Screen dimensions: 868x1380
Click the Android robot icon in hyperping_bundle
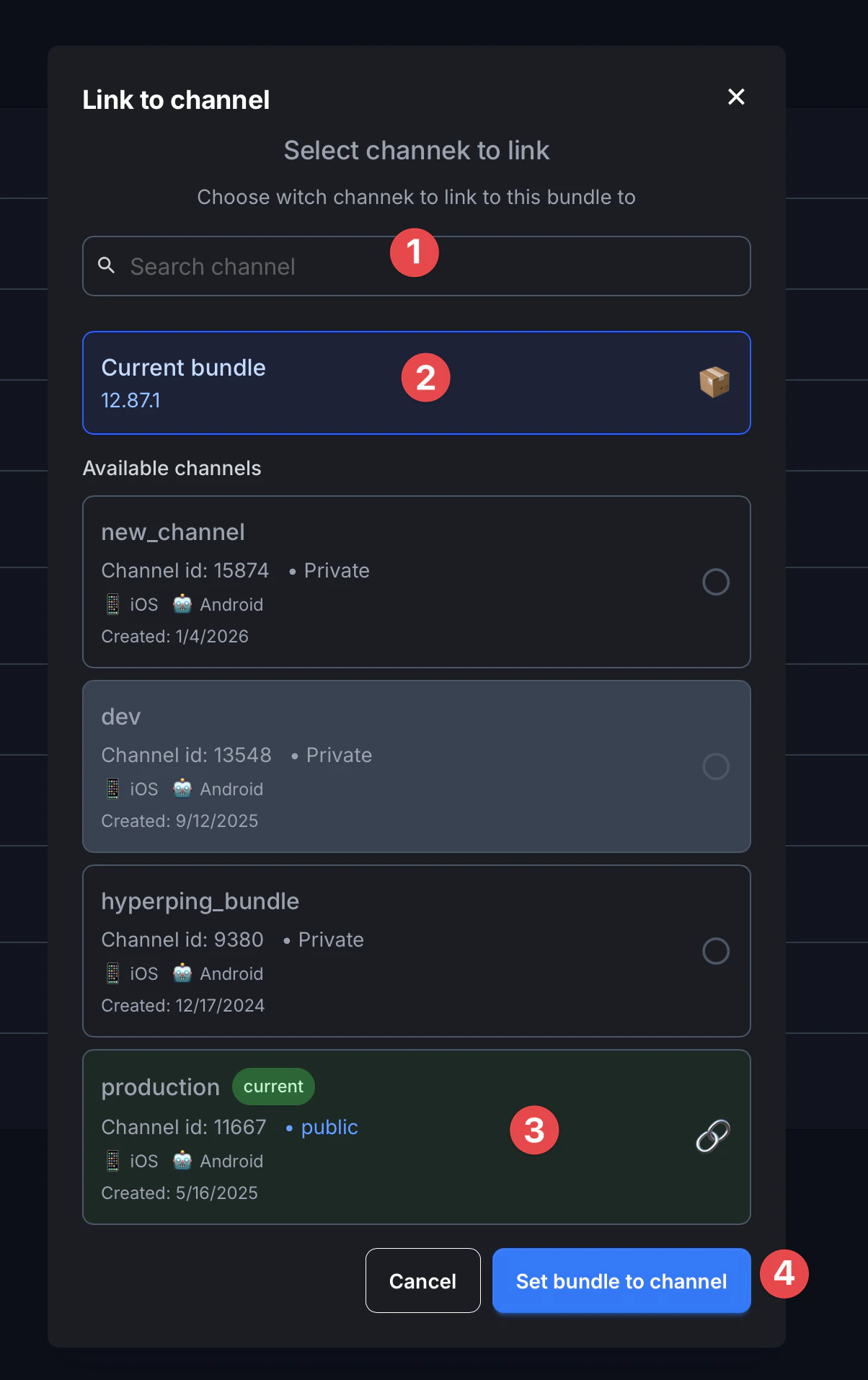(x=182, y=973)
